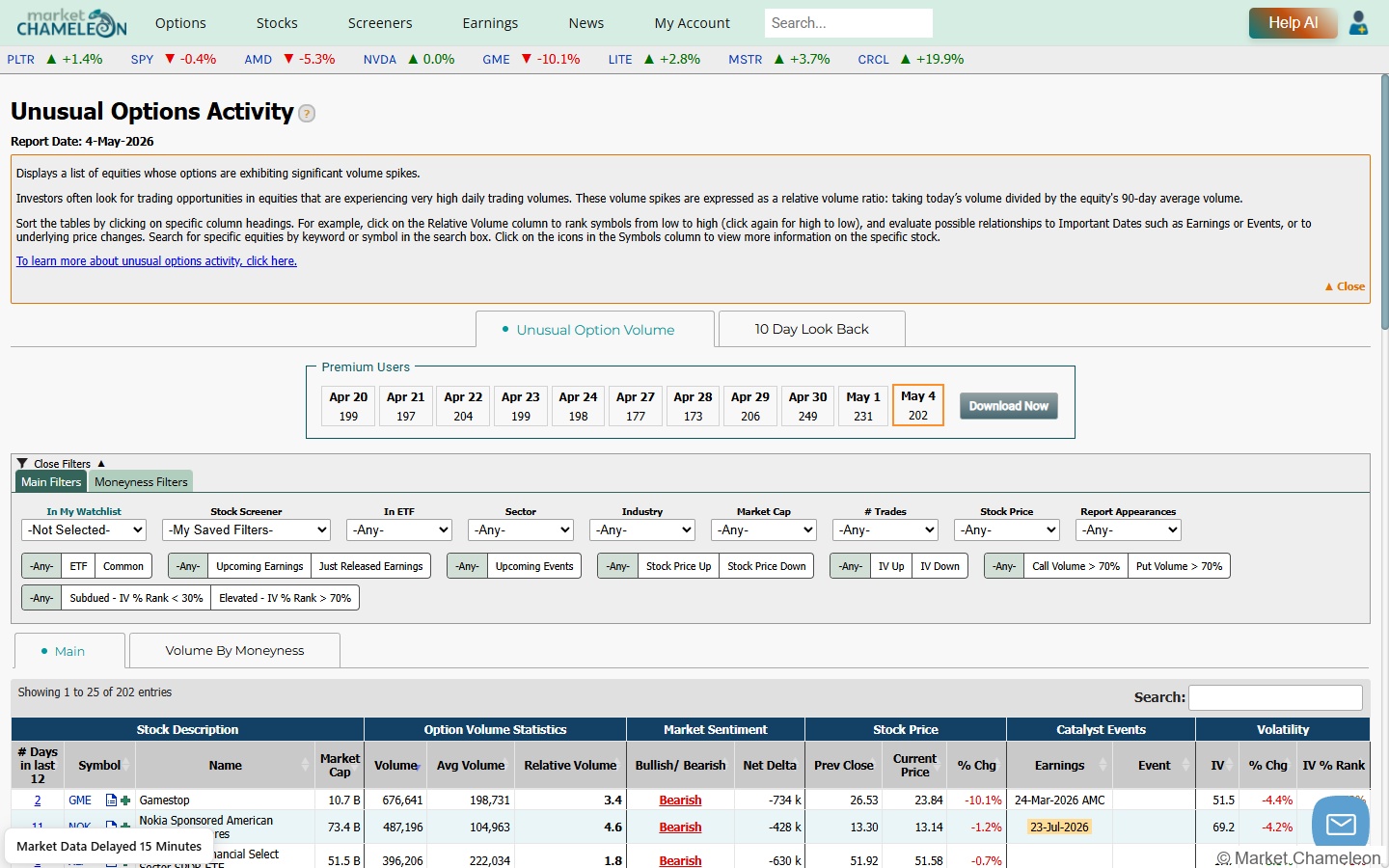Add GME to watchlist with green plus
This screenshot has width=1389, height=868.
click(125, 800)
